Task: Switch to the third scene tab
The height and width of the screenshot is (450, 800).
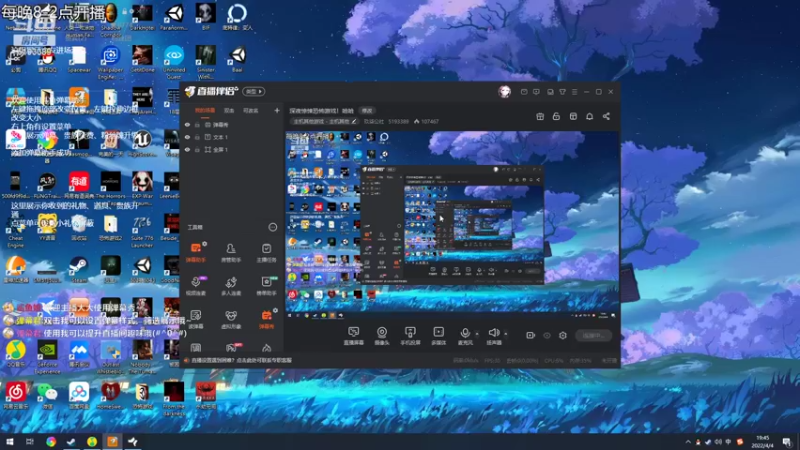Action: 251,111
